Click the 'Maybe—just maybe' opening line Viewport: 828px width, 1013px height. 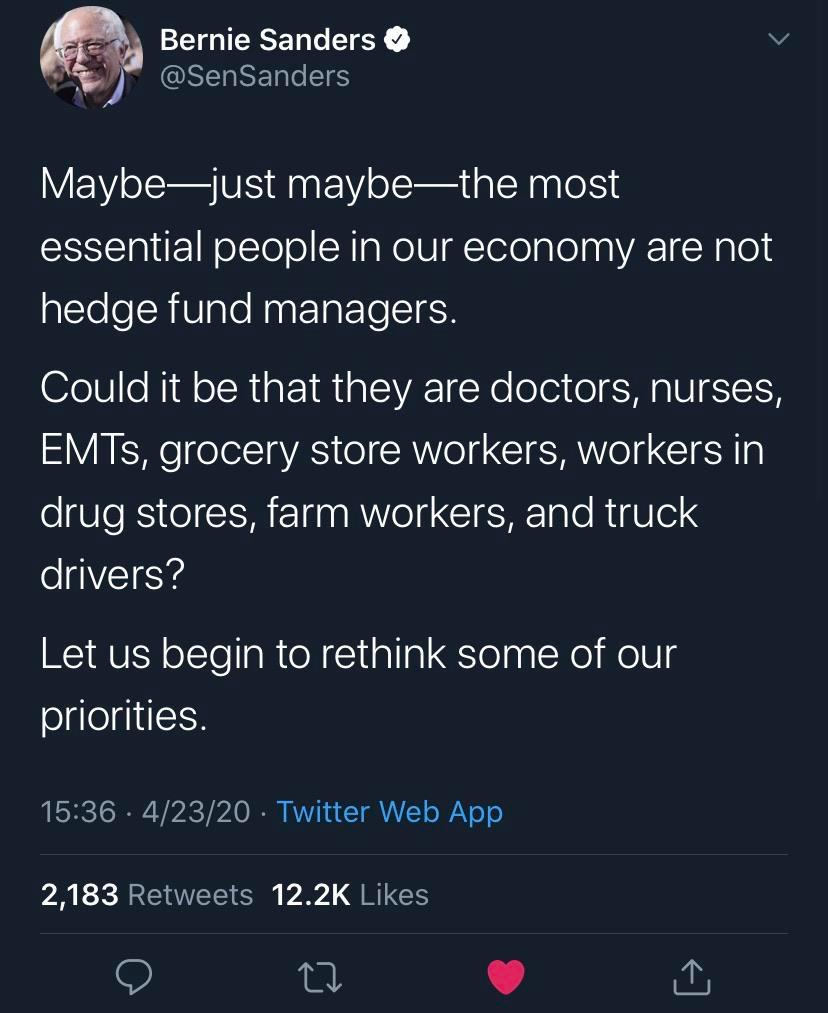pos(330,184)
